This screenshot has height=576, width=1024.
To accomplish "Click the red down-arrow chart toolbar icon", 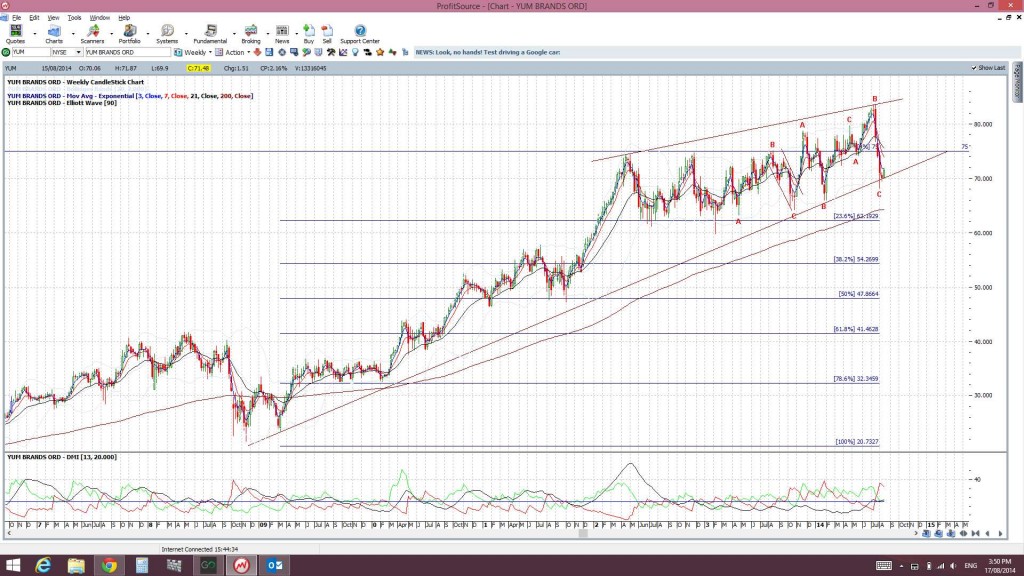I will (257, 52).
